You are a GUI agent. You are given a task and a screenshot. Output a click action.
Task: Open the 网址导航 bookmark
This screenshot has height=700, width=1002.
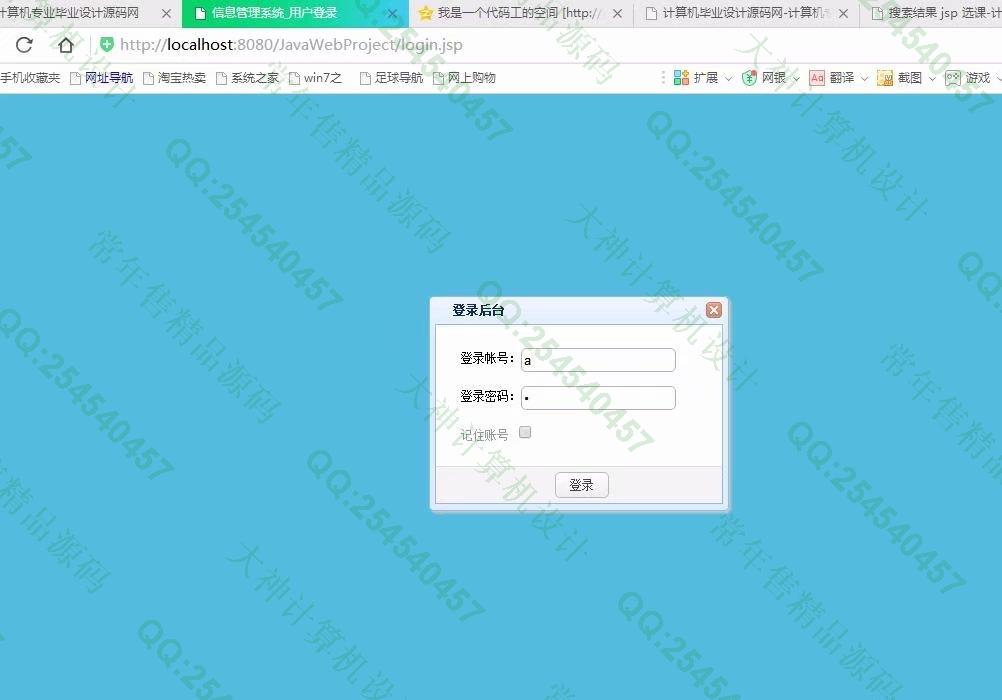pyautogui.click(x=102, y=78)
